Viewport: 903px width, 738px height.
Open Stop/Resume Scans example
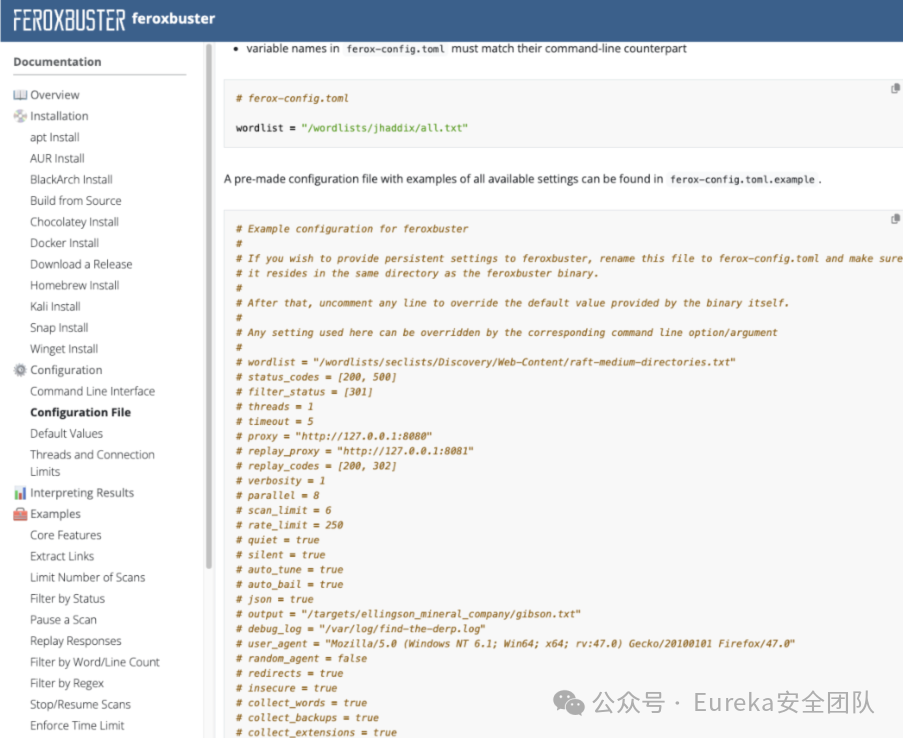click(x=81, y=705)
